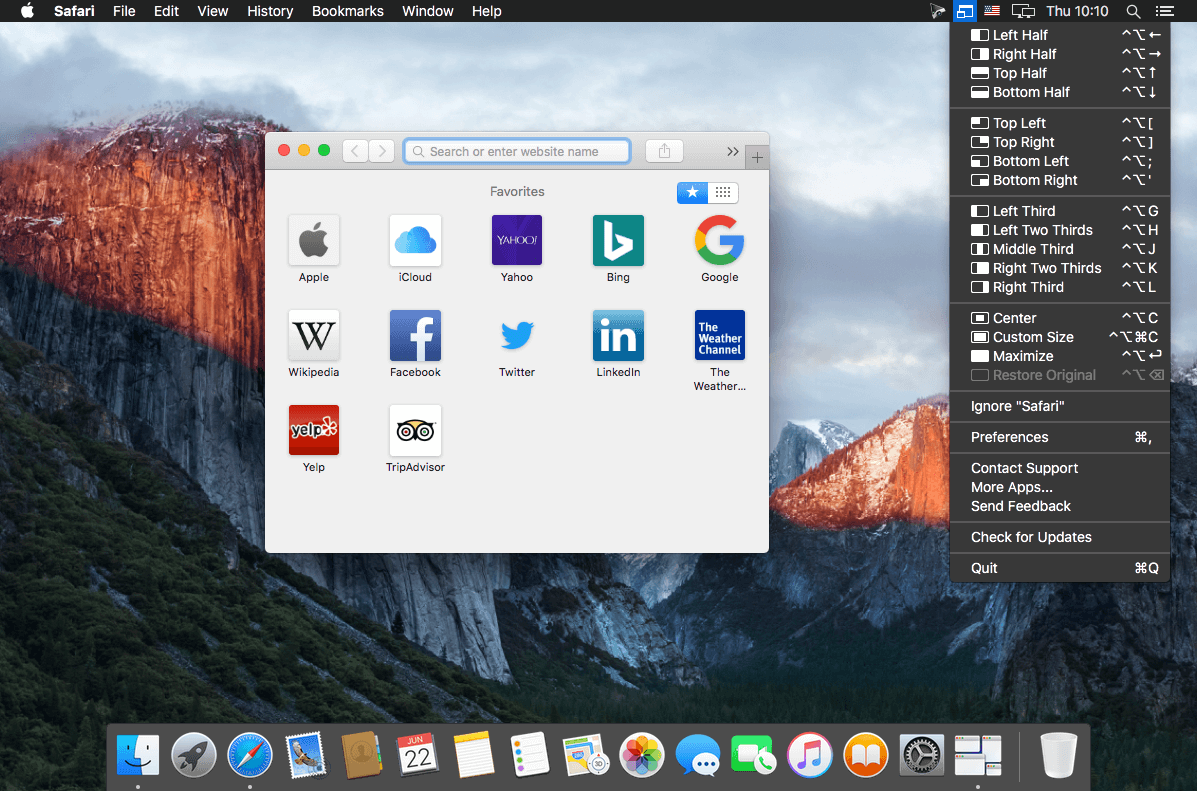
Task: Open Mail stamp icon in Dock
Action: [305, 755]
